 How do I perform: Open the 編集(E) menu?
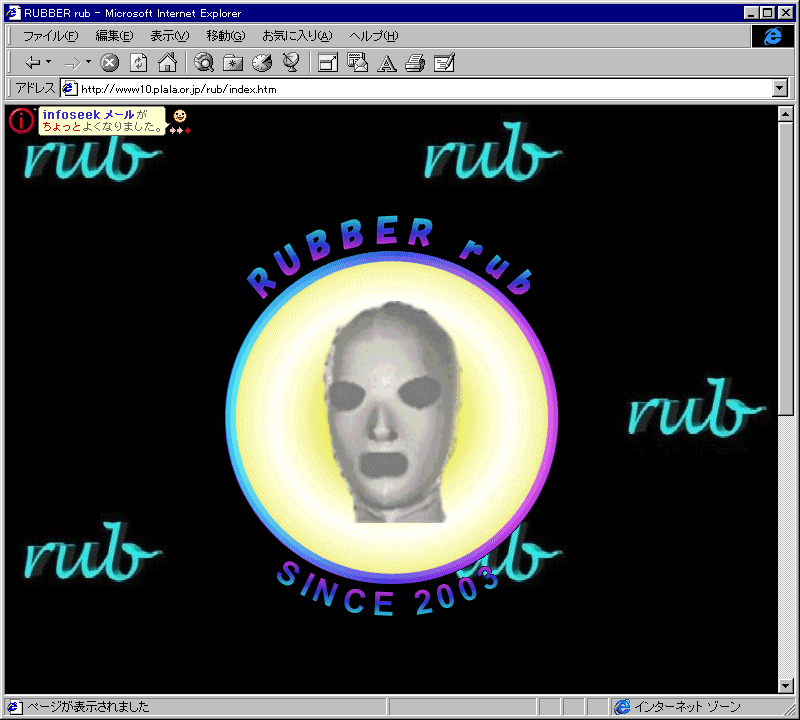pyautogui.click(x=114, y=36)
